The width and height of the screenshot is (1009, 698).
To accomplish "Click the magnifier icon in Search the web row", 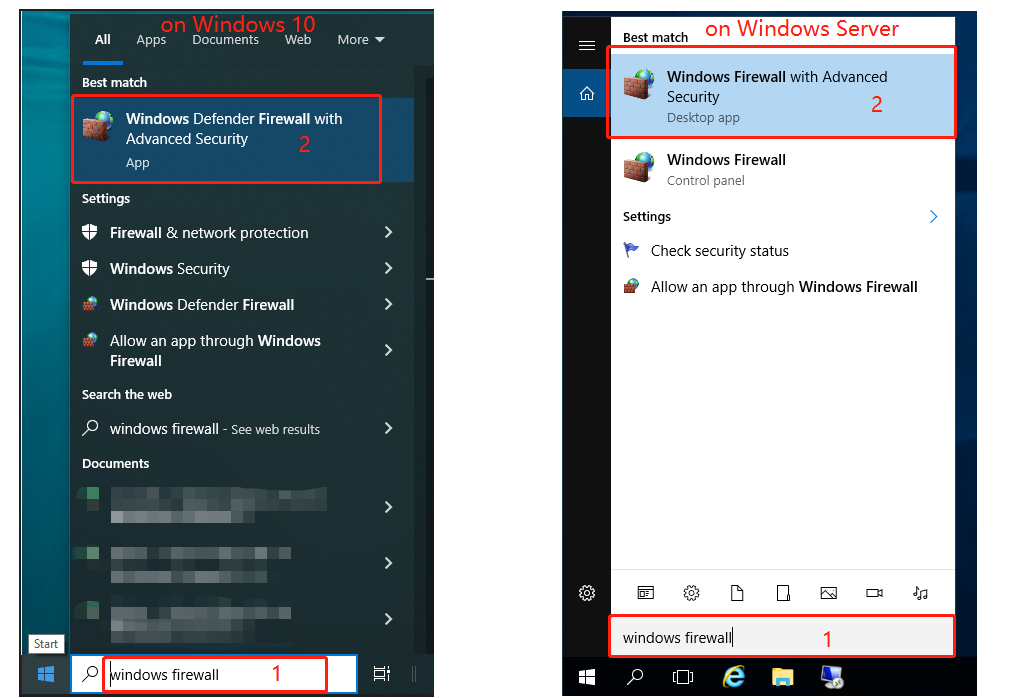I will (90, 428).
